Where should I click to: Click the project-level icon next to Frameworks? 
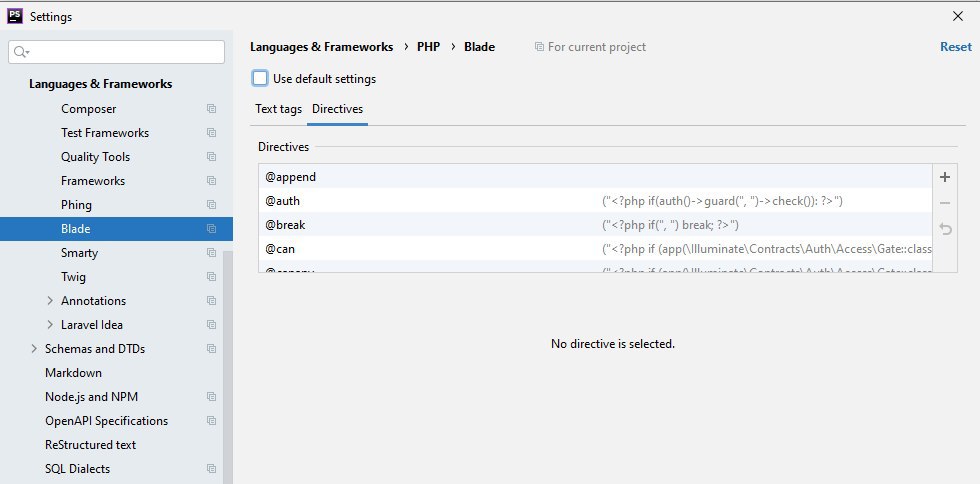[211, 181]
